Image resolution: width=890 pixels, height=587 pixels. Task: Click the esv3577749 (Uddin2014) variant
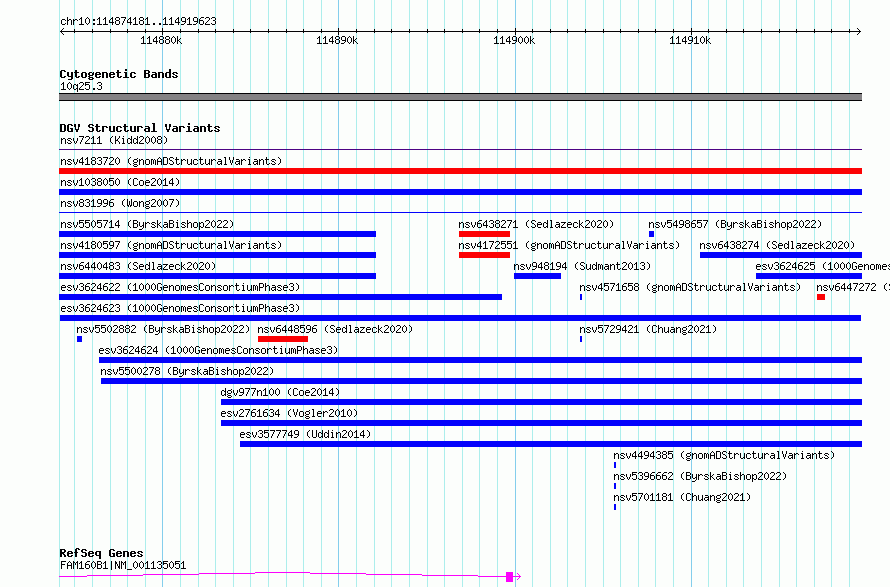coord(551,444)
